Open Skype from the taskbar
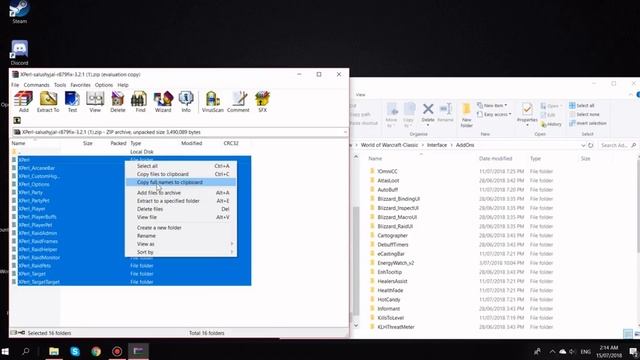This screenshot has height=360, width=640. click(75, 351)
